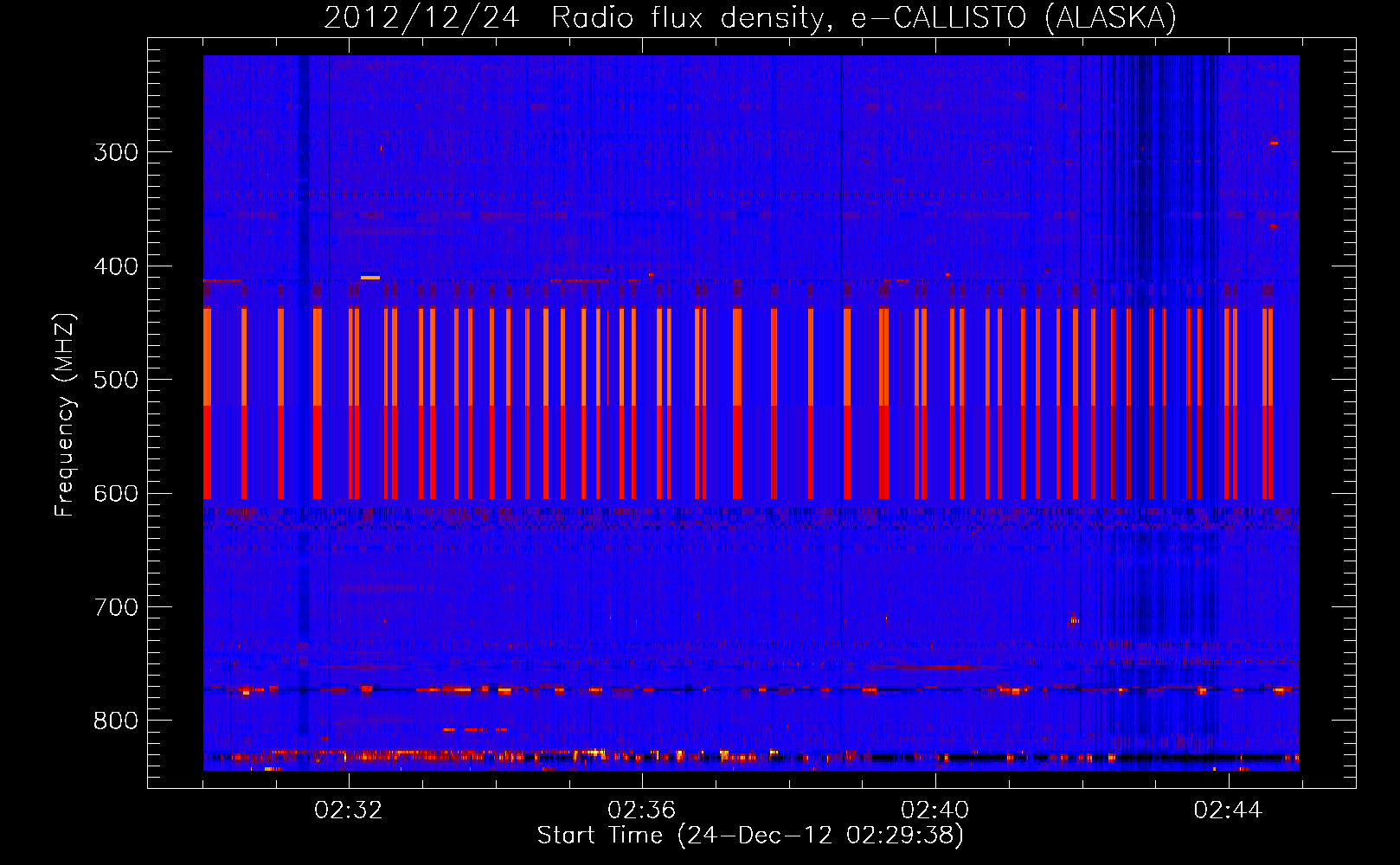Click the 400 frequency tick label
Viewport: 1400px width, 865px height.
[116, 266]
